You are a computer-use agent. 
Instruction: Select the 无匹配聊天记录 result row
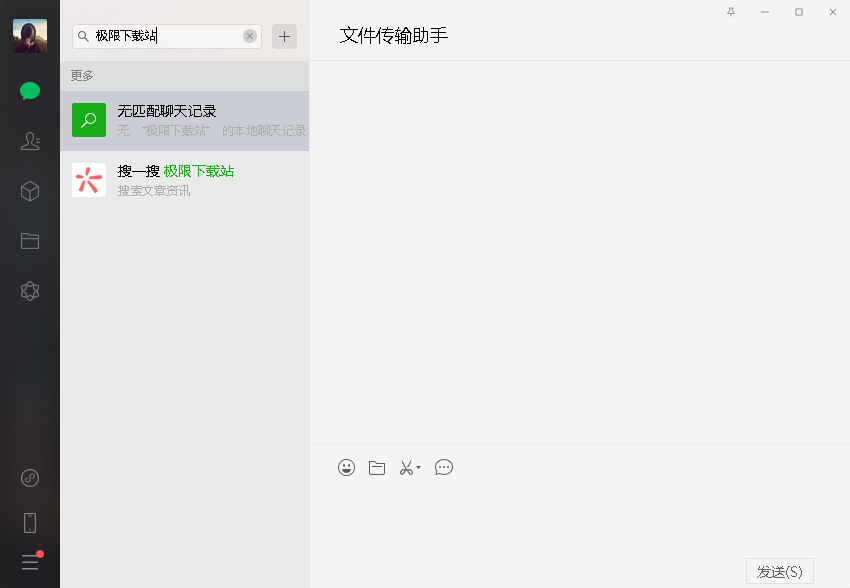click(x=185, y=120)
